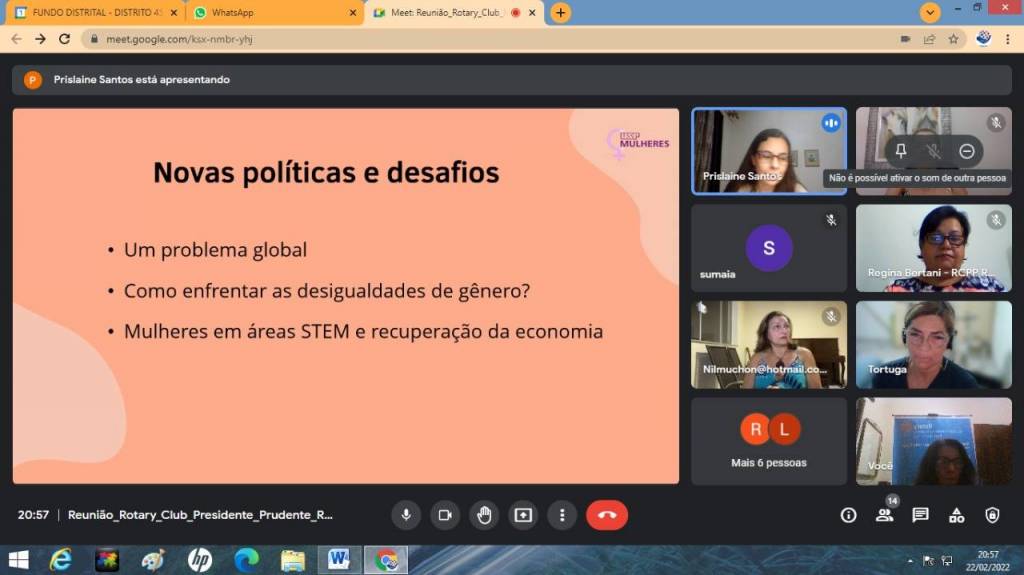1024x575 pixels.
Task: Mute the microphone in Meet controls
Action: [x=406, y=515]
